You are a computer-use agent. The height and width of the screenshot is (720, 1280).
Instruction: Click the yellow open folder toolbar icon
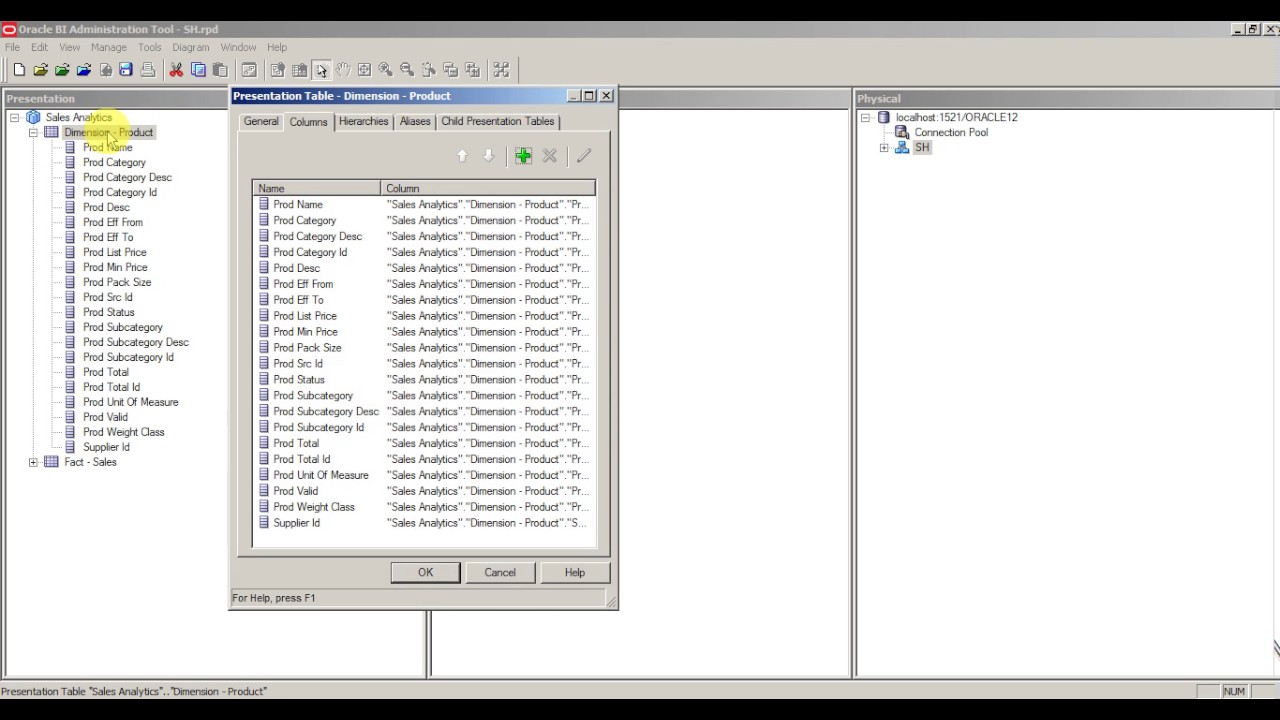click(x=41, y=70)
